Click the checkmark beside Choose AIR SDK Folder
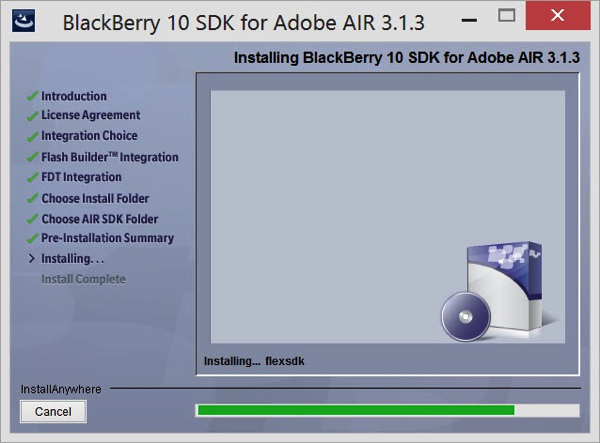This screenshot has height=443, width=600. [33, 218]
